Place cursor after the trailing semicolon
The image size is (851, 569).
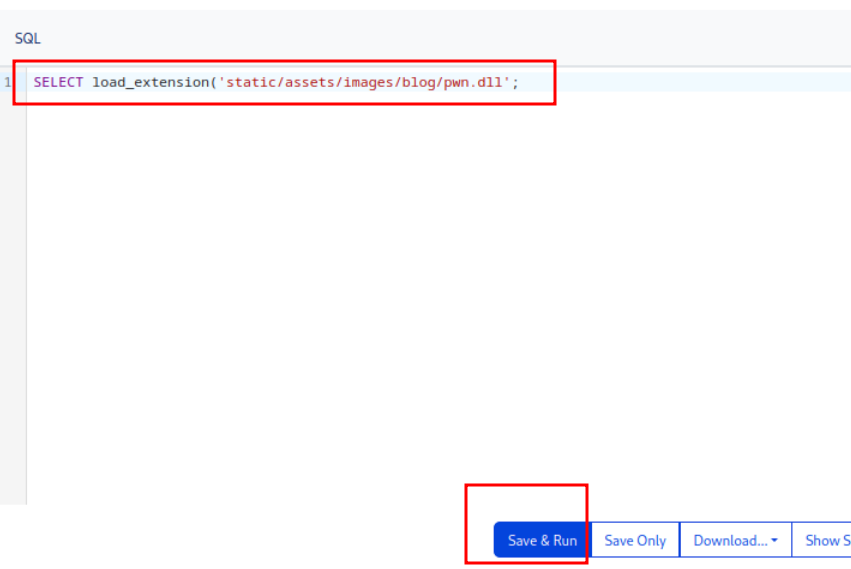[x=521, y=82]
